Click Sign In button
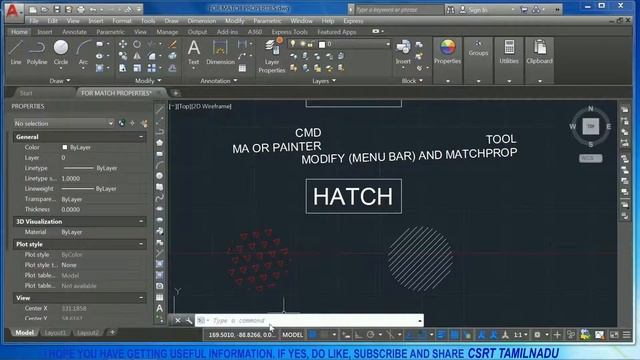 pyautogui.click(x=473, y=10)
